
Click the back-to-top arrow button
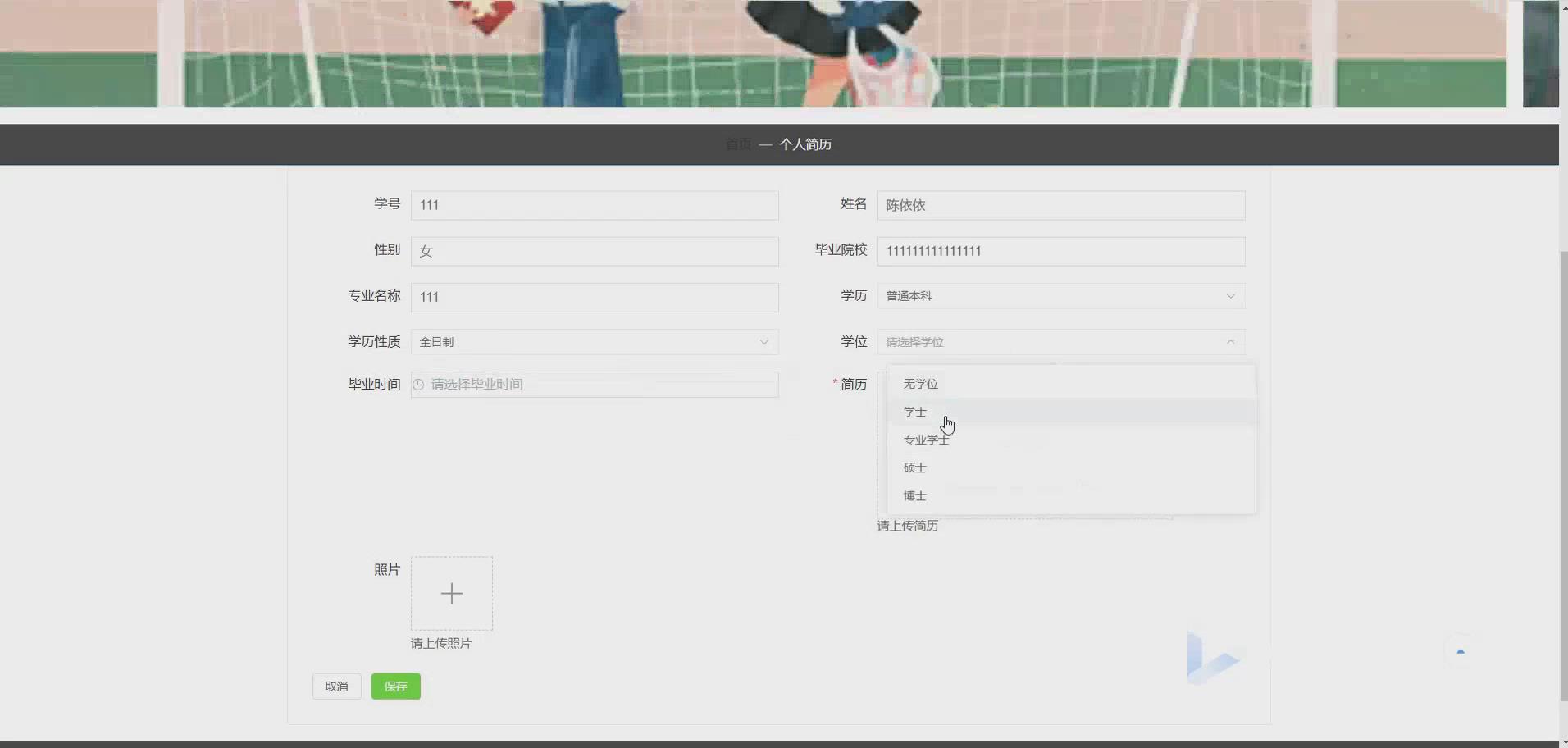pyautogui.click(x=1461, y=650)
